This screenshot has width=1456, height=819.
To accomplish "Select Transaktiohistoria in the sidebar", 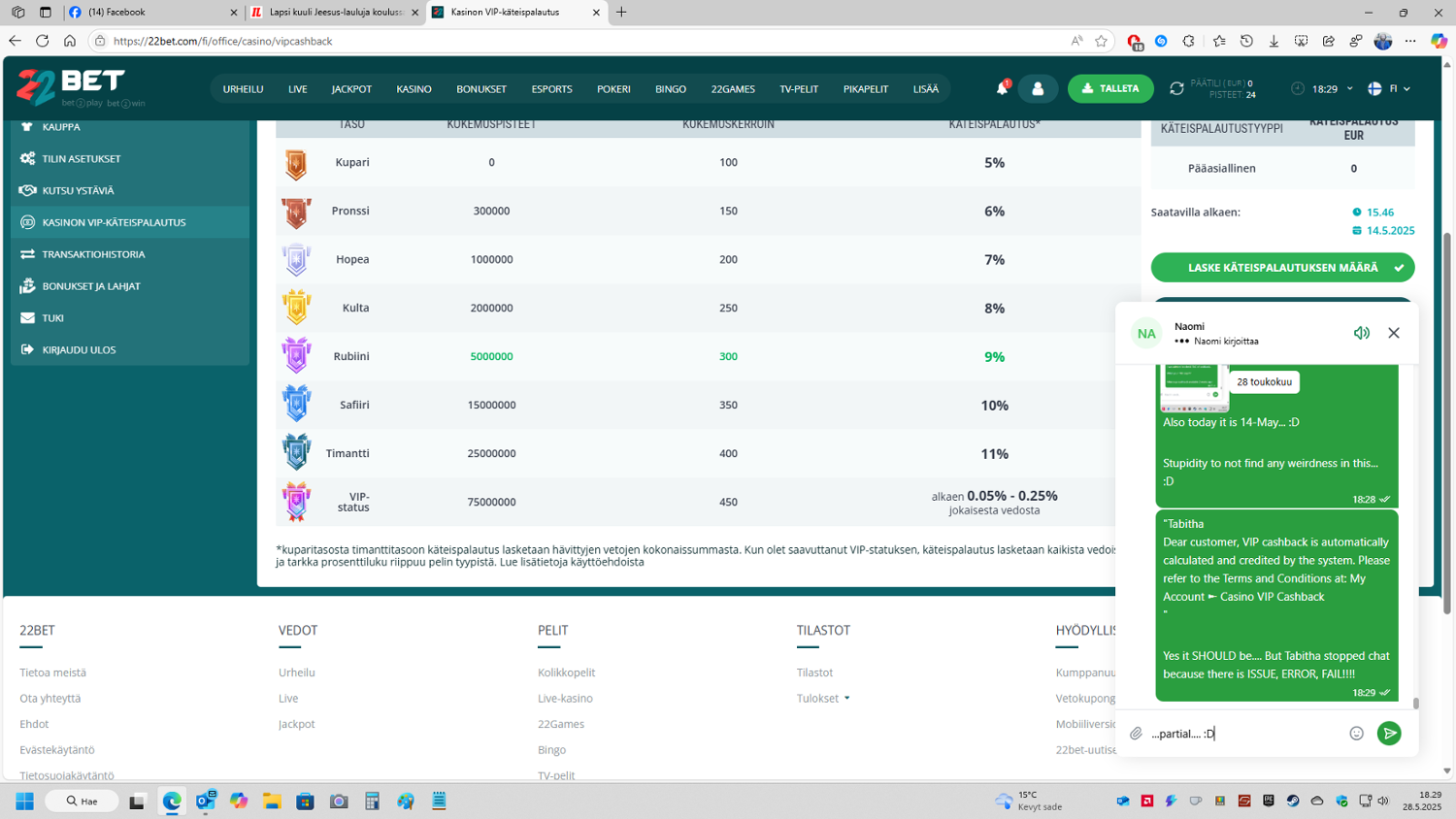I will pos(93,254).
